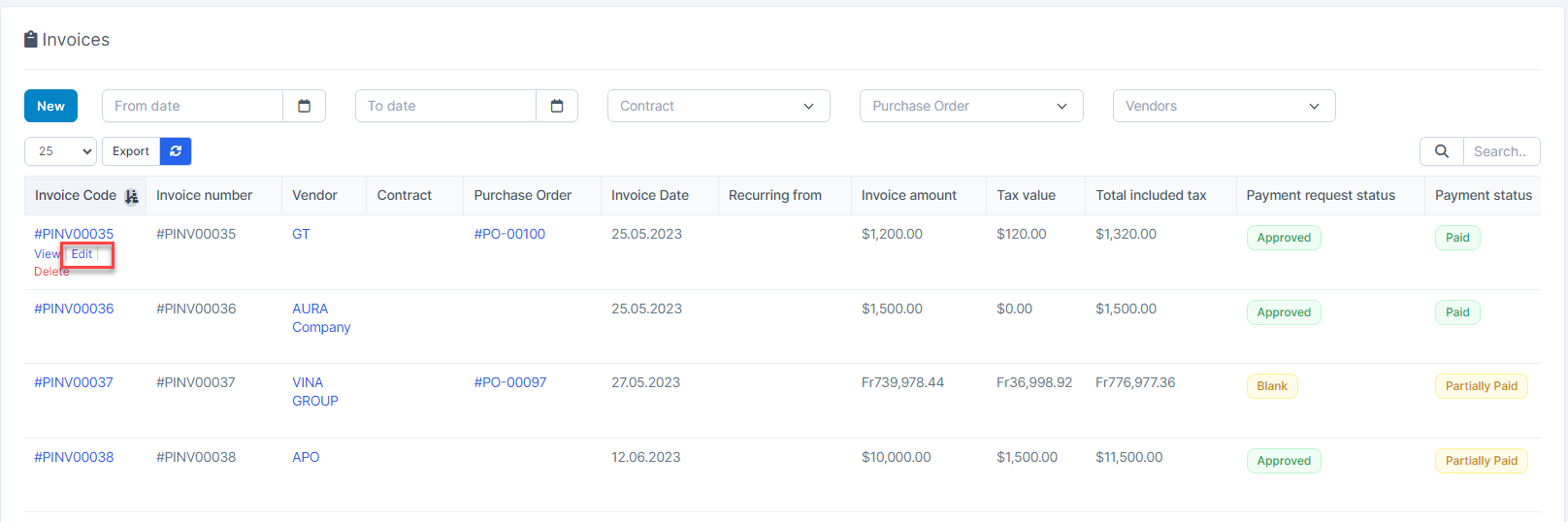Open vendor AURA Company link
The height and width of the screenshot is (522, 1568).
[x=321, y=318]
